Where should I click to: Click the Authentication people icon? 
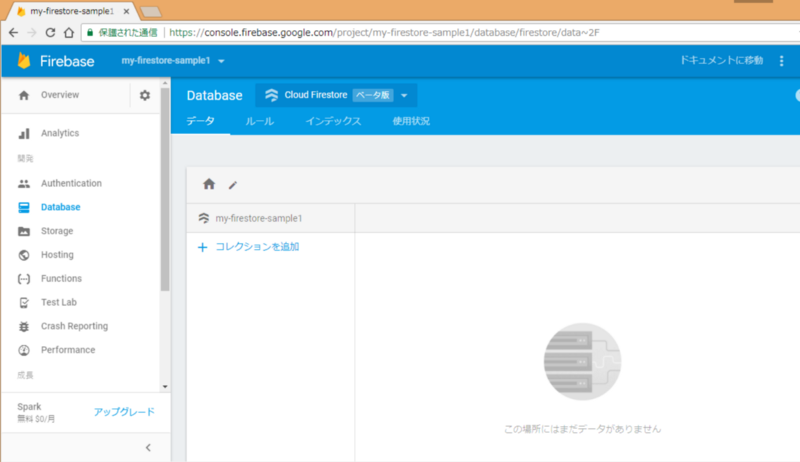coord(24,184)
